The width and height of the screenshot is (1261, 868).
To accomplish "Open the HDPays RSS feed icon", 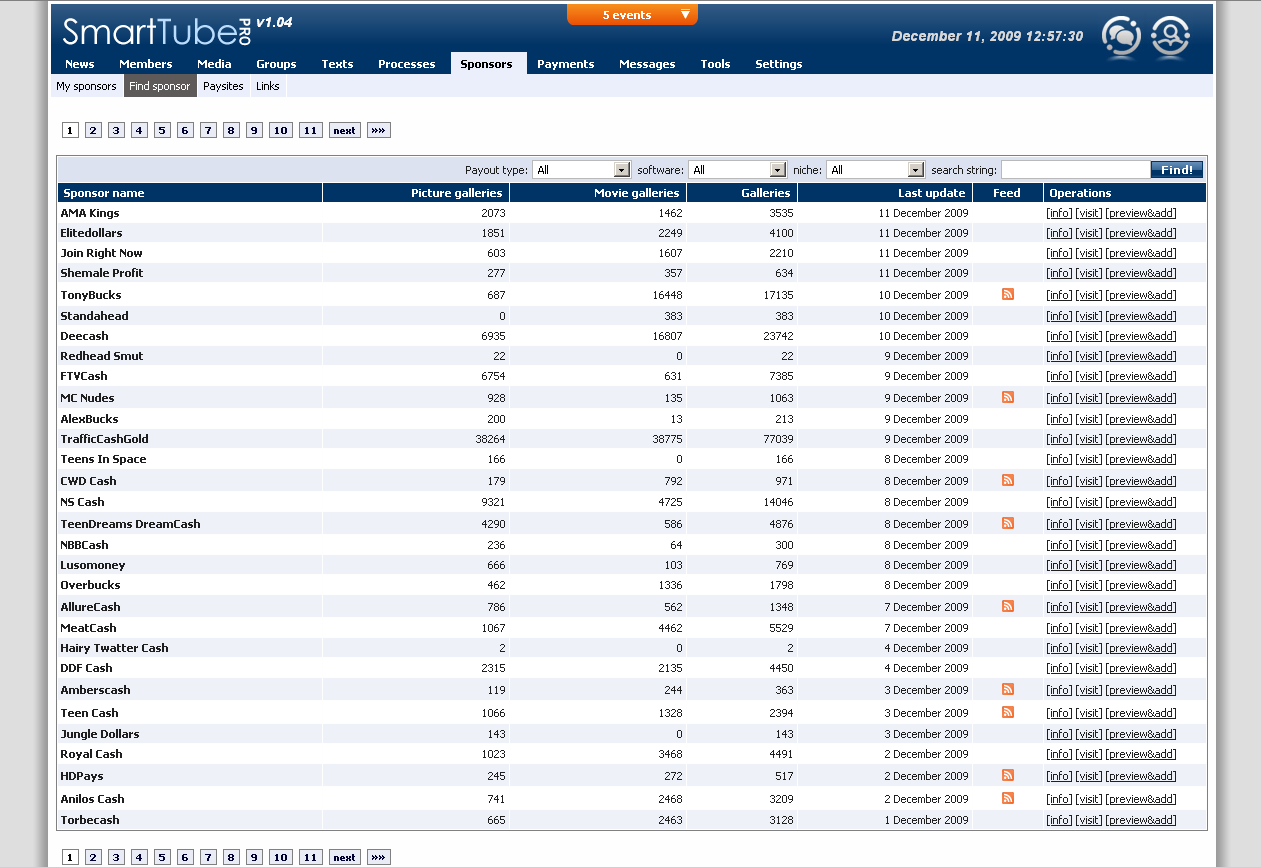I will (x=1008, y=775).
